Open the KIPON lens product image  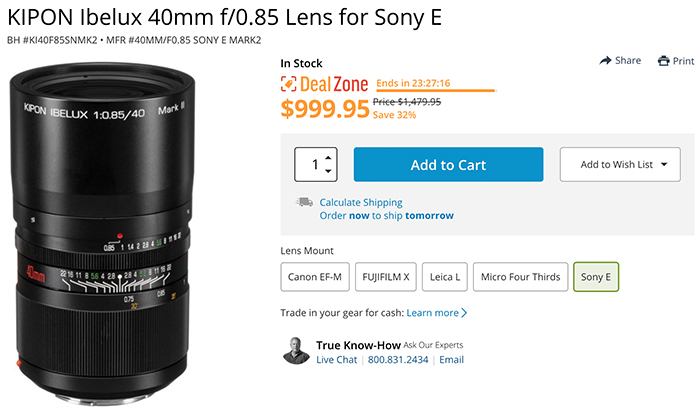(102, 233)
